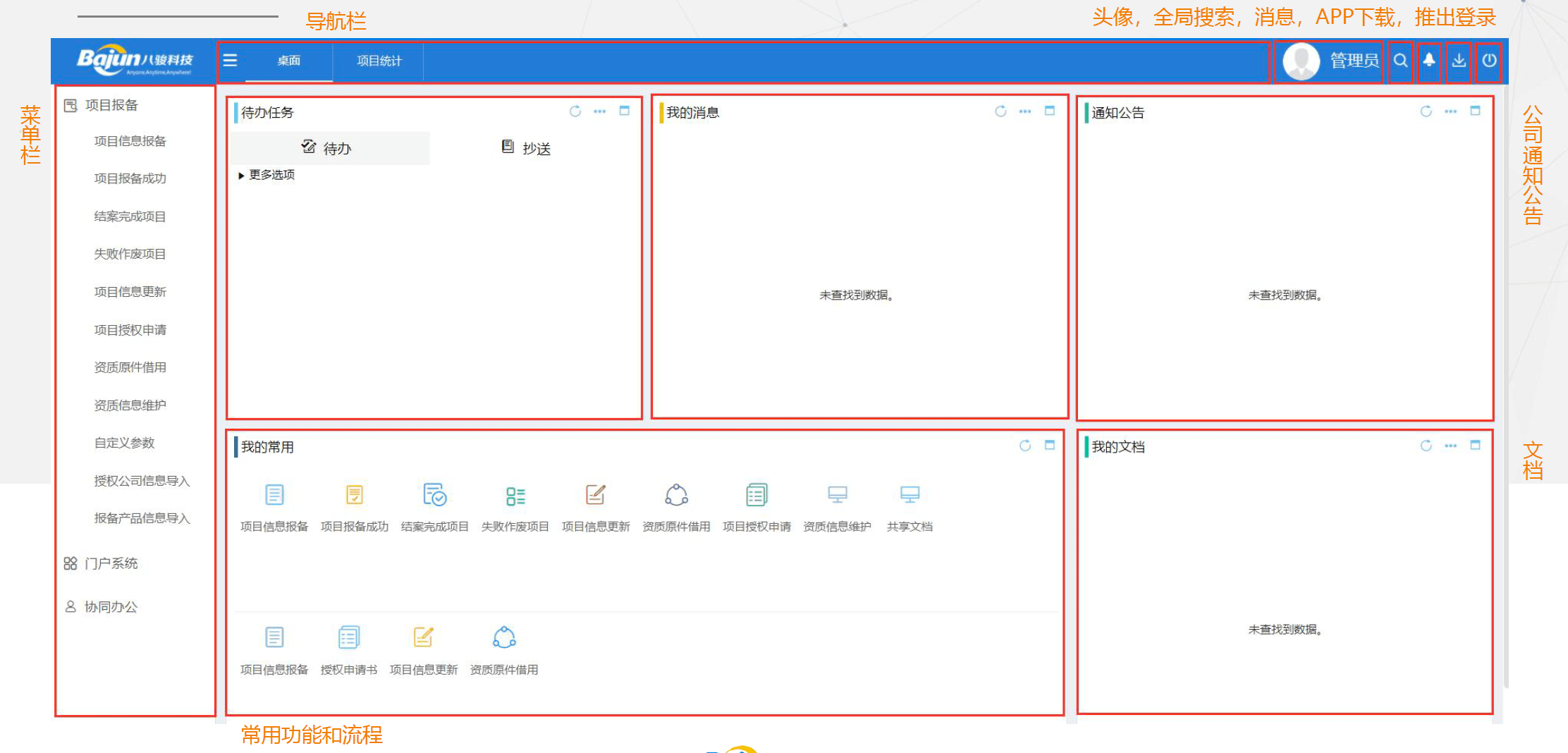
Task: Open notifications via the bell icon
Action: (1429, 61)
